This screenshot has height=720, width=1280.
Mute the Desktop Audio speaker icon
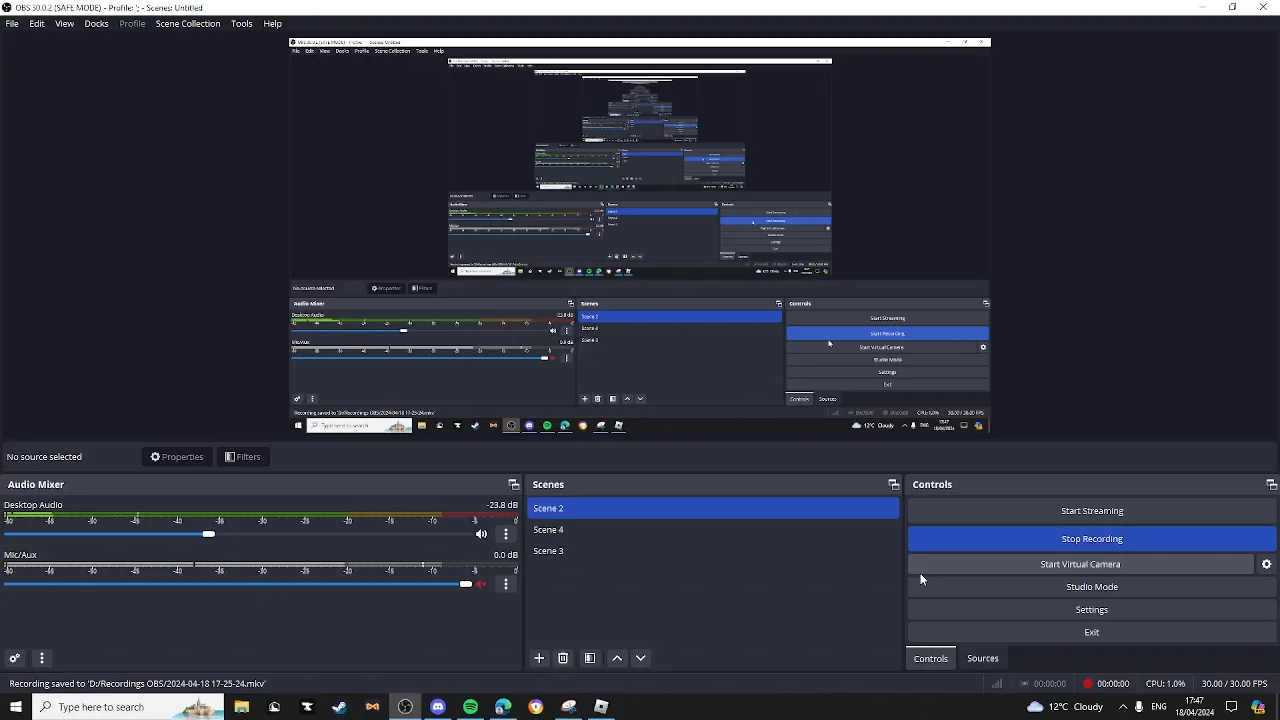click(x=481, y=534)
